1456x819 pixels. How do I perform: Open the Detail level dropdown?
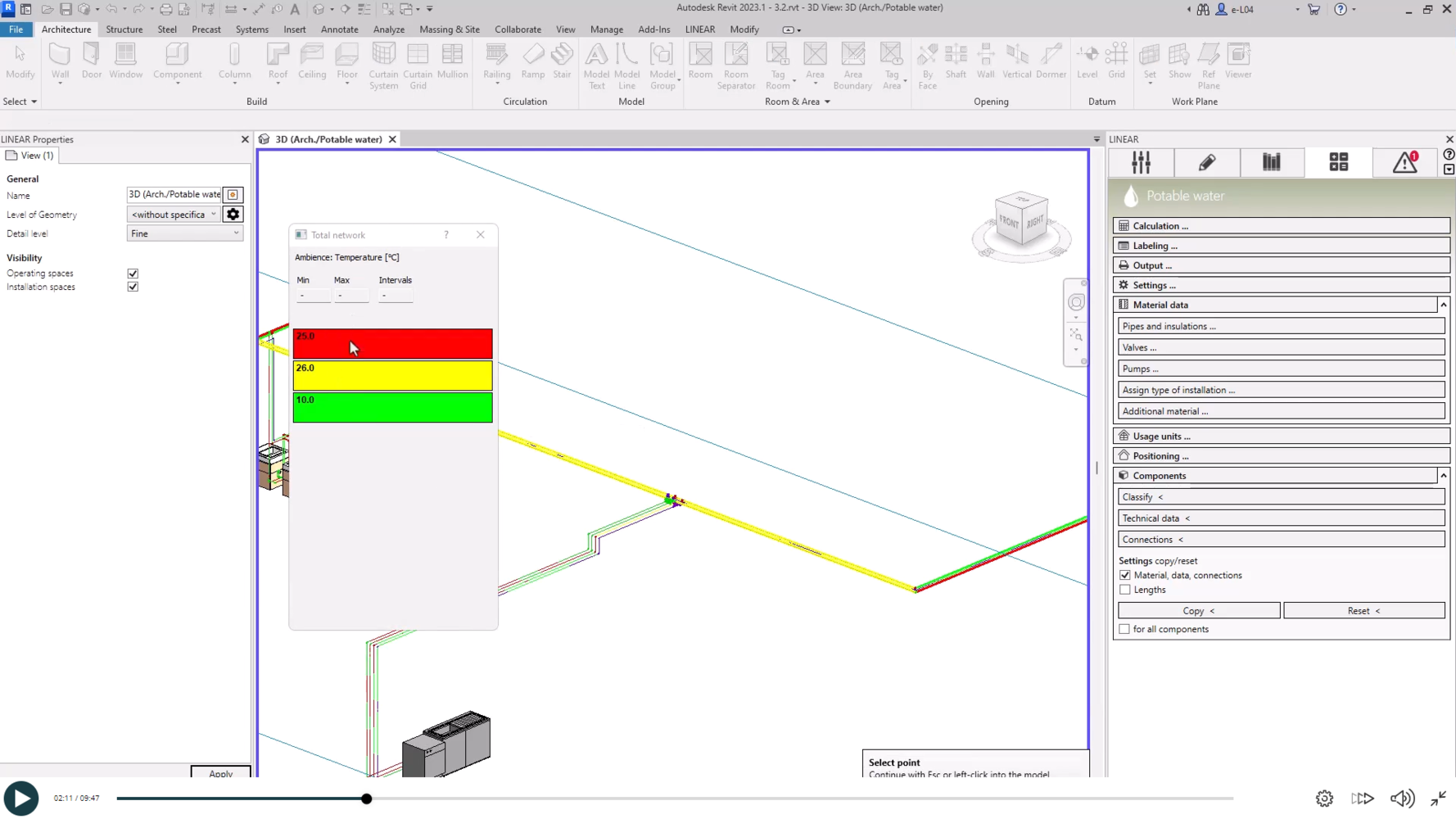184,233
